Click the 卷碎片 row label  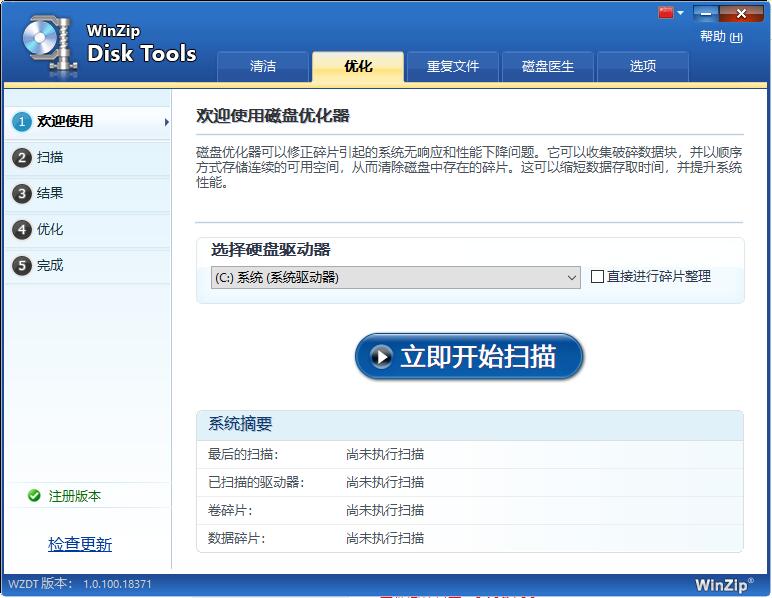(x=230, y=510)
